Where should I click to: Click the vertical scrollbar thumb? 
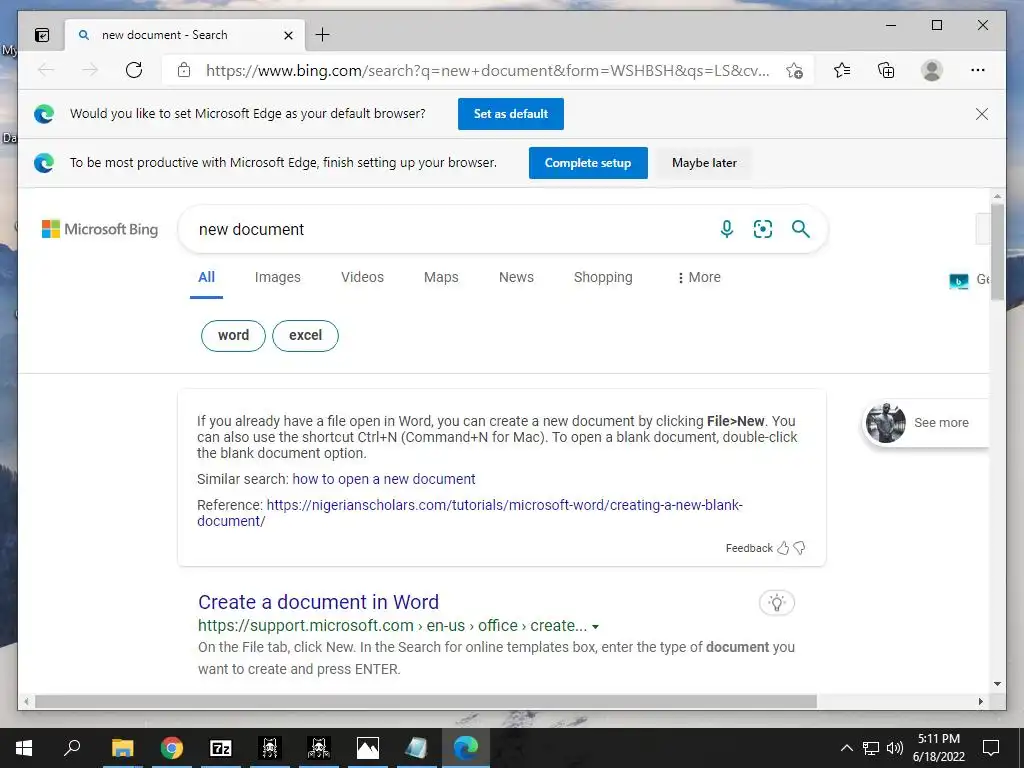coord(997,251)
